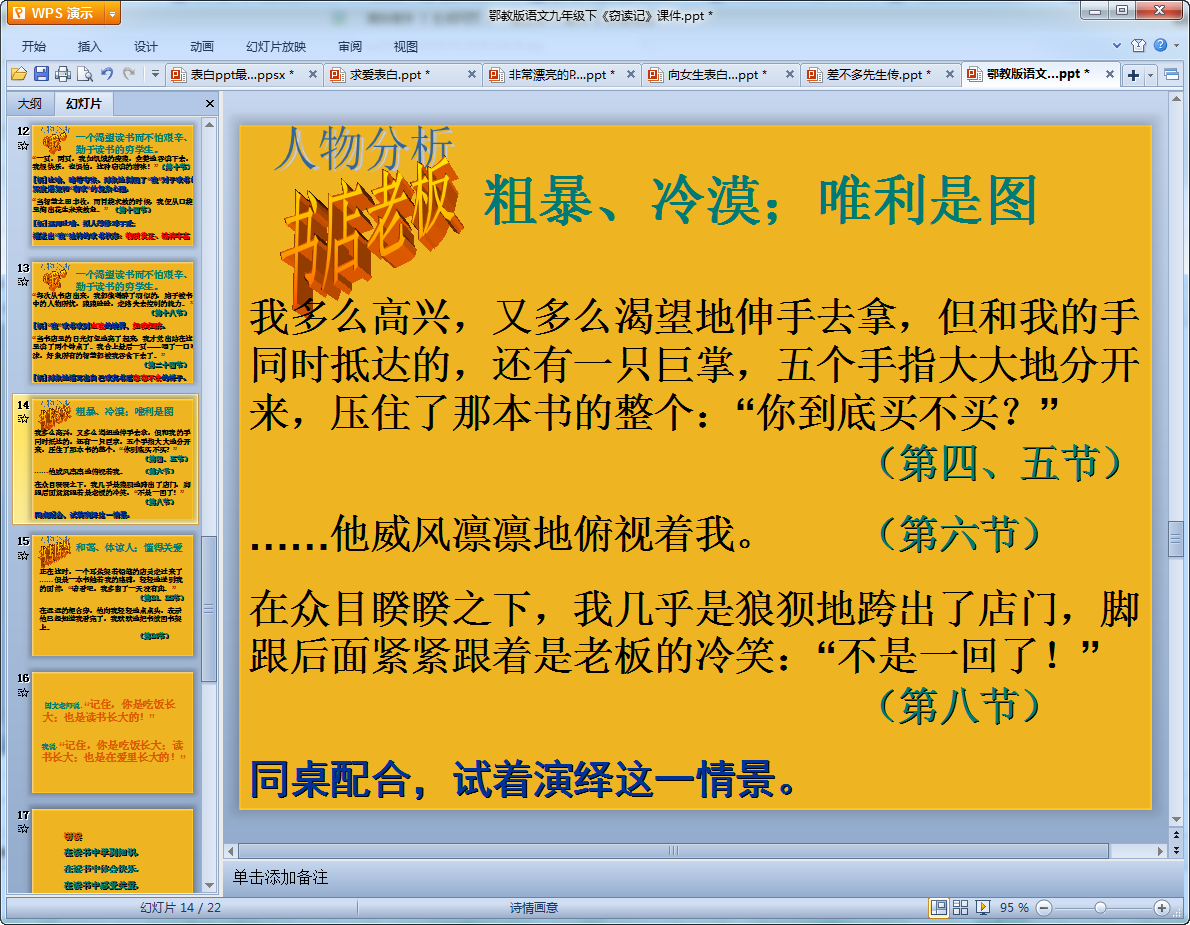The image size is (1190, 925).
Task: Click the zoom slider handle
Action: [x=1100, y=908]
